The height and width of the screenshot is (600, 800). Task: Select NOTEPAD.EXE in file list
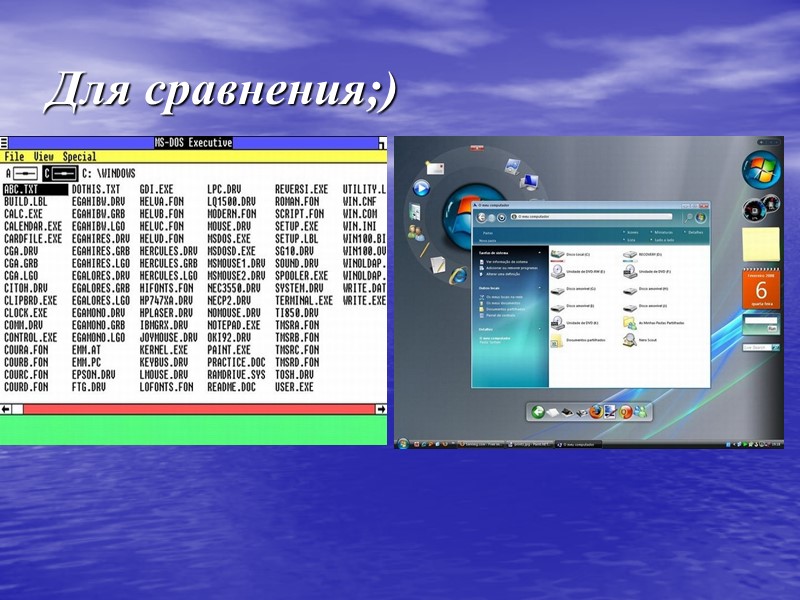[234, 325]
